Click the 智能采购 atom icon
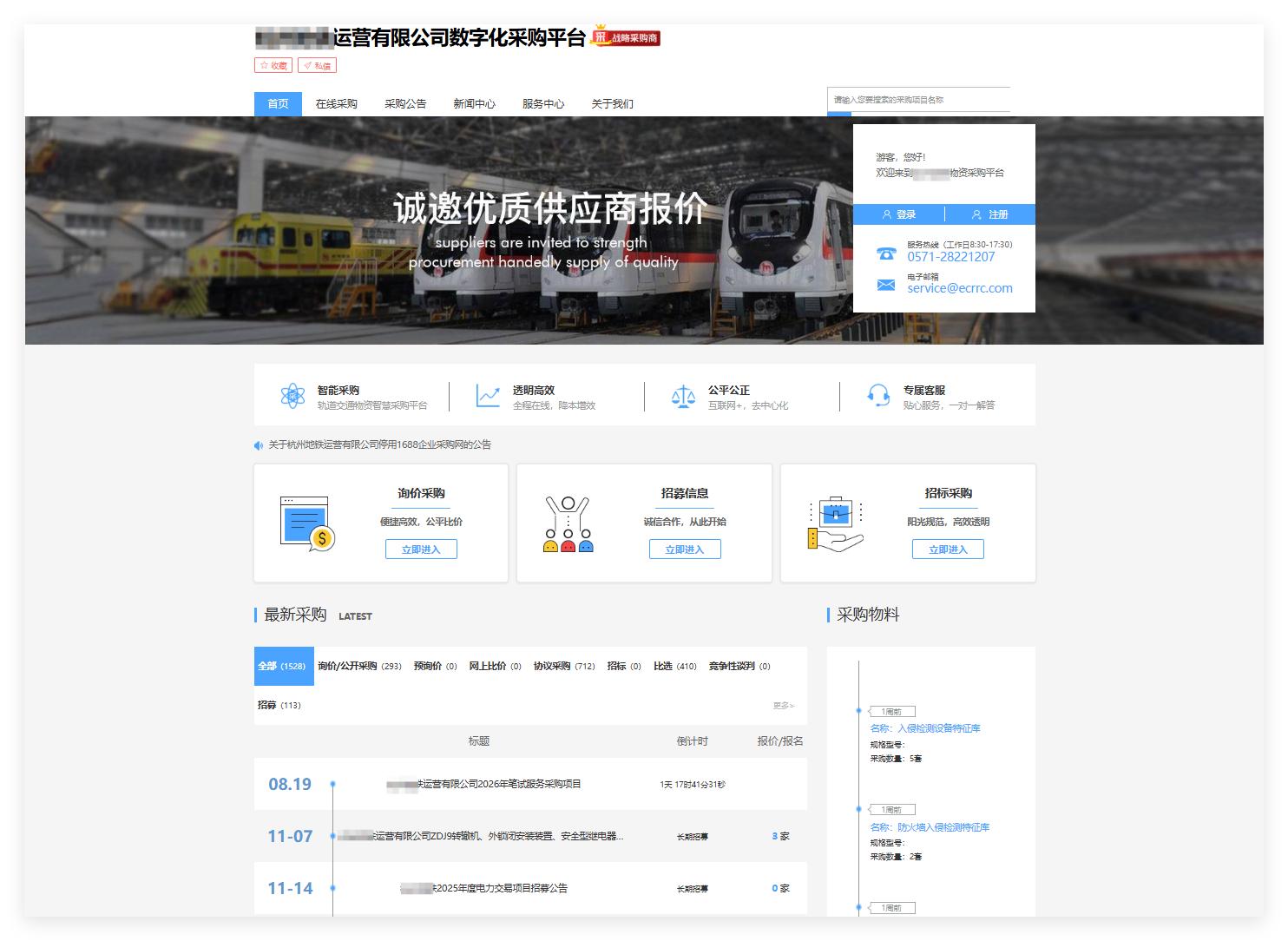The height and width of the screenshot is (941, 1288). pyautogui.click(x=293, y=396)
